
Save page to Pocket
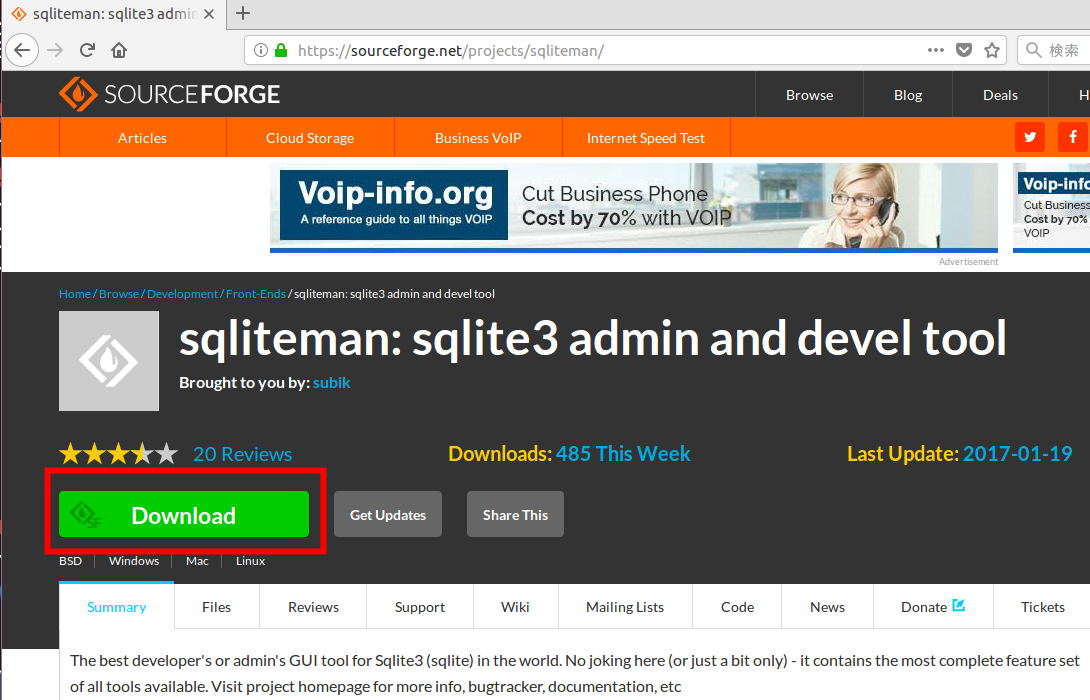(x=963, y=50)
